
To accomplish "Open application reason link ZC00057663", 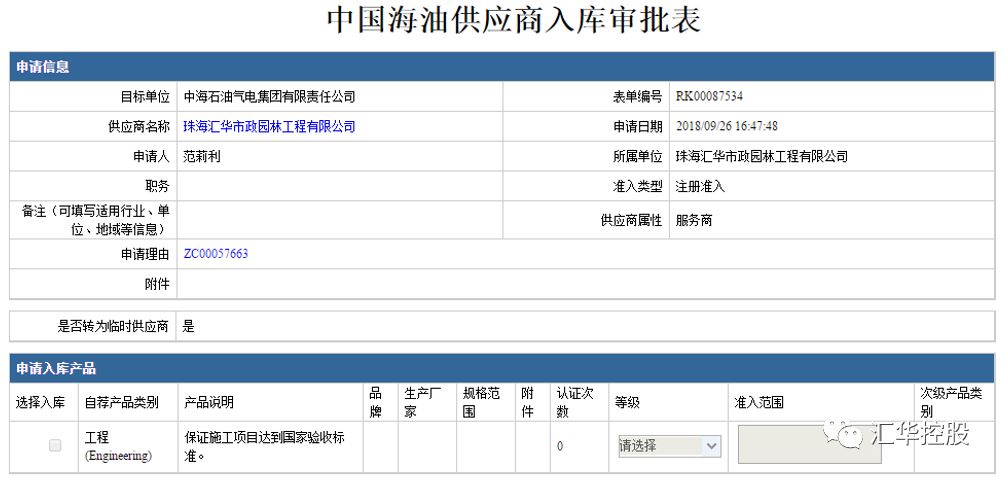I will [x=215, y=254].
